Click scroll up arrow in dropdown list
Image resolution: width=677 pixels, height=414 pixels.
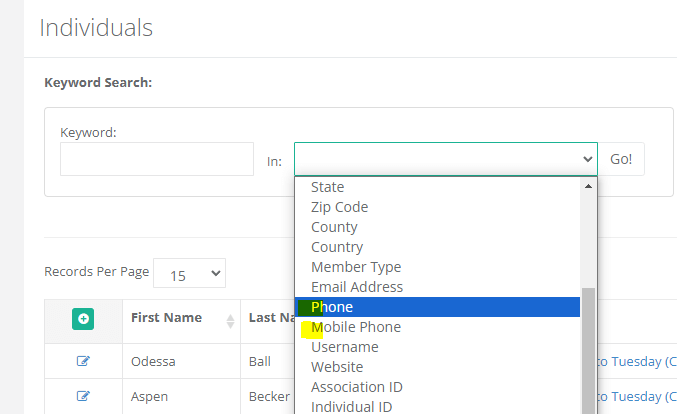(589, 186)
